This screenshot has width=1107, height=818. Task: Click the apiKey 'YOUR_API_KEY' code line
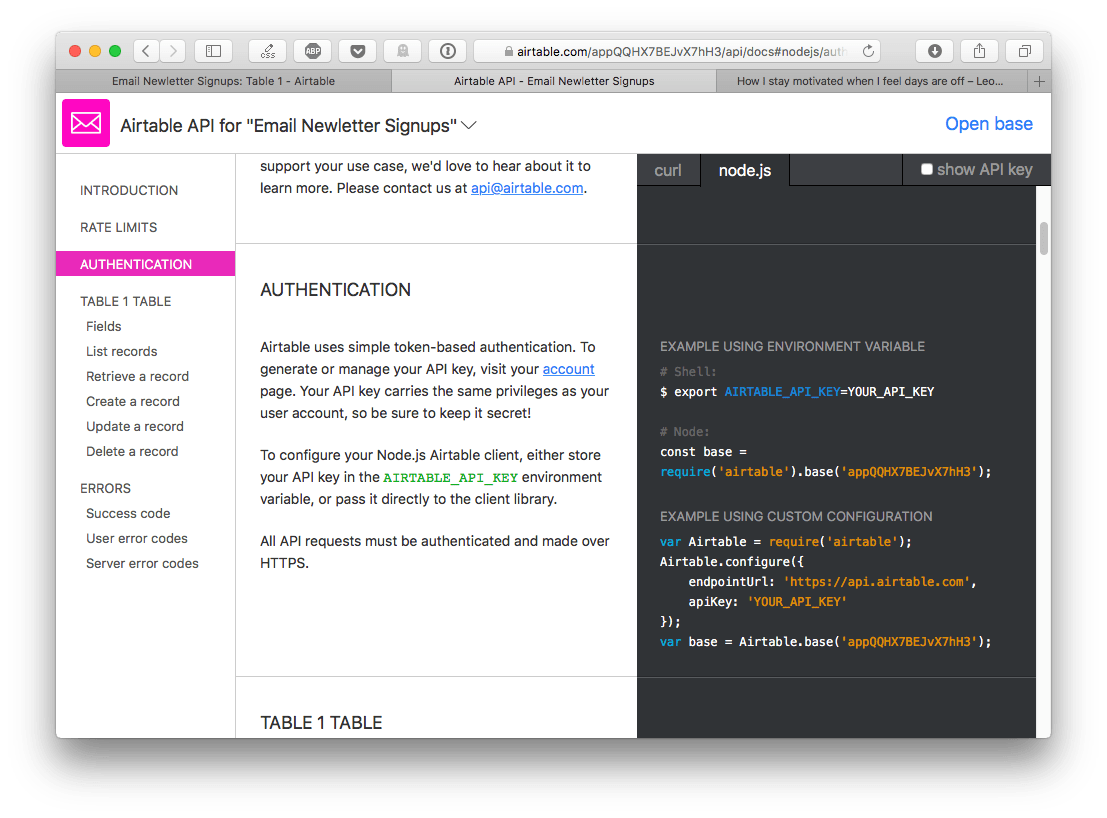pos(767,602)
